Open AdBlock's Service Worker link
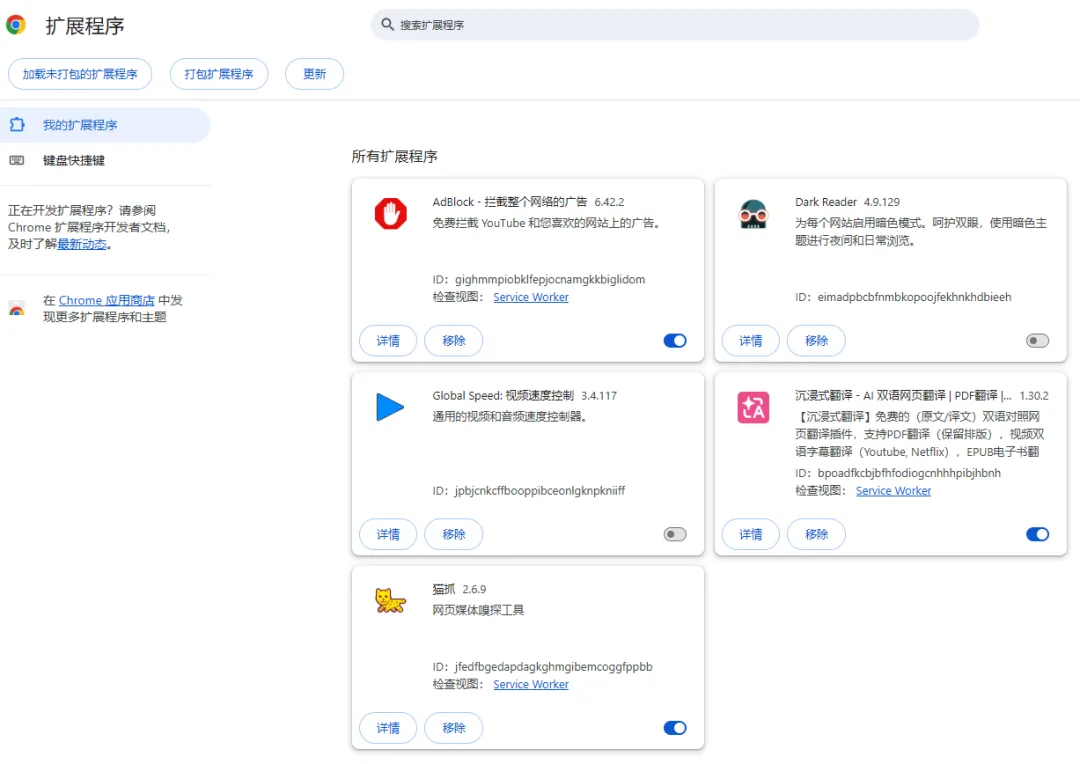 531,297
